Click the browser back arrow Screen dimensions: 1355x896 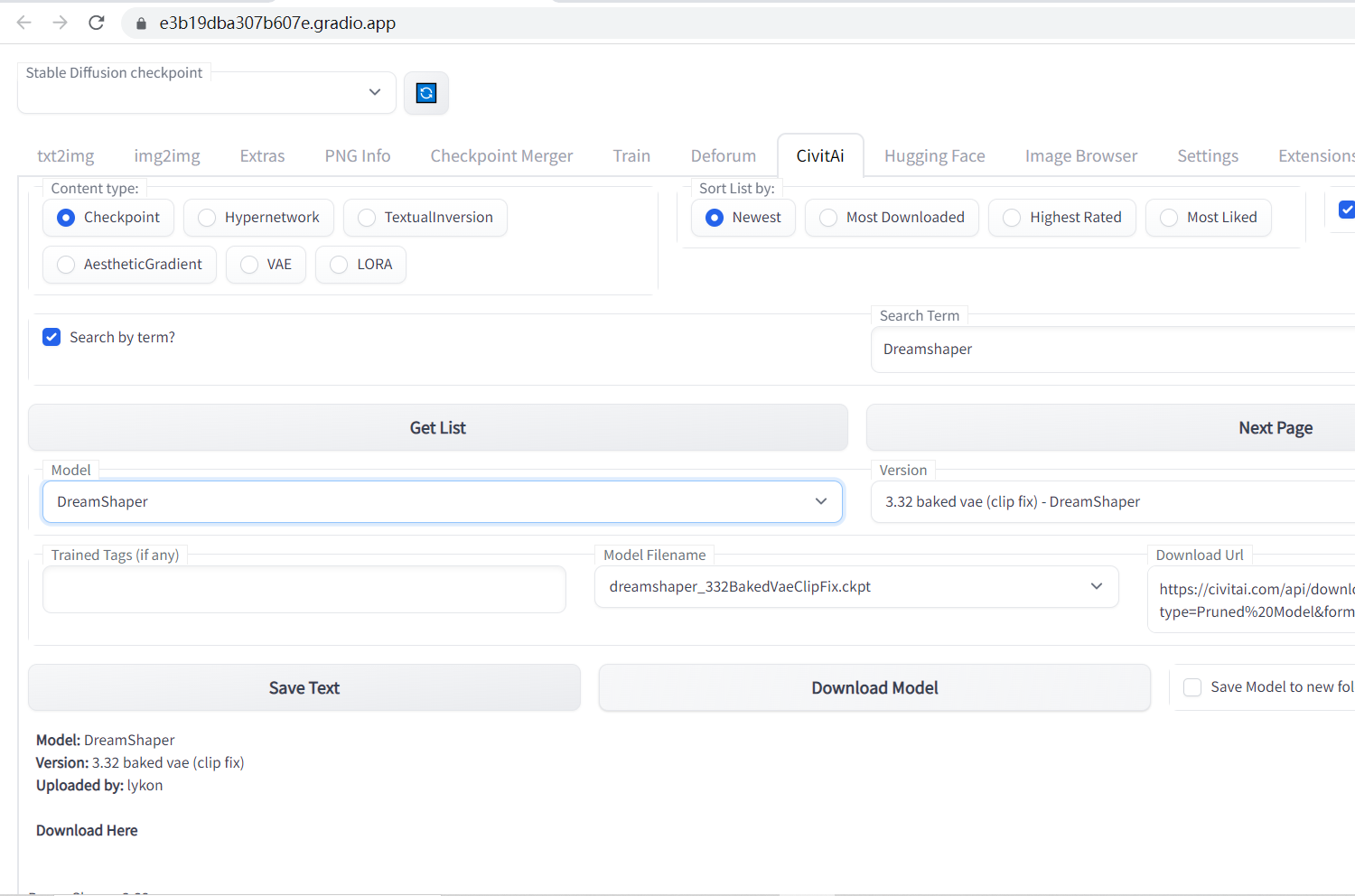(x=24, y=23)
